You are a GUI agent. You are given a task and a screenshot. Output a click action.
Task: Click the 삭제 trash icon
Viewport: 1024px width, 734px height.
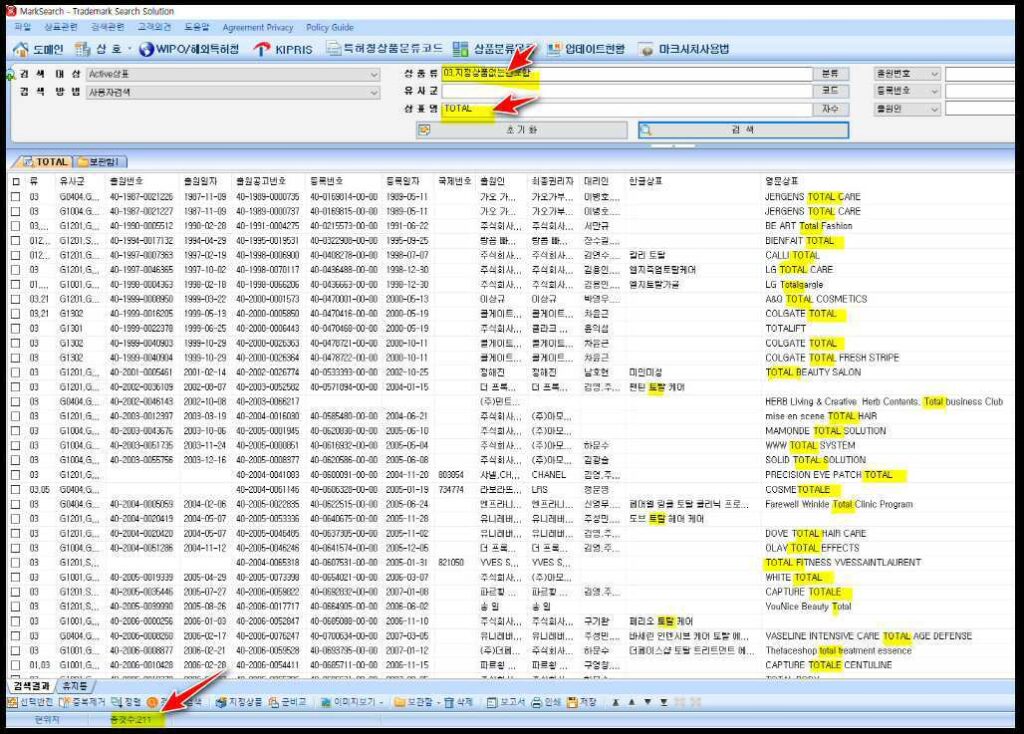pos(449,702)
